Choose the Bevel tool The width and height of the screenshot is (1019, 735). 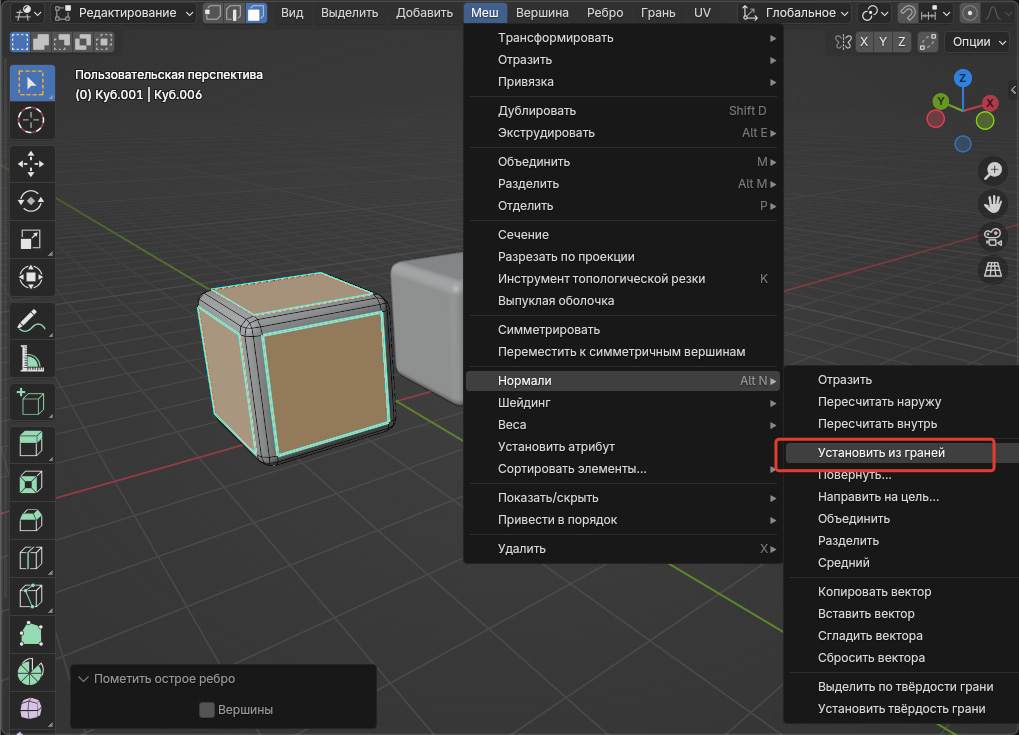pos(31,520)
